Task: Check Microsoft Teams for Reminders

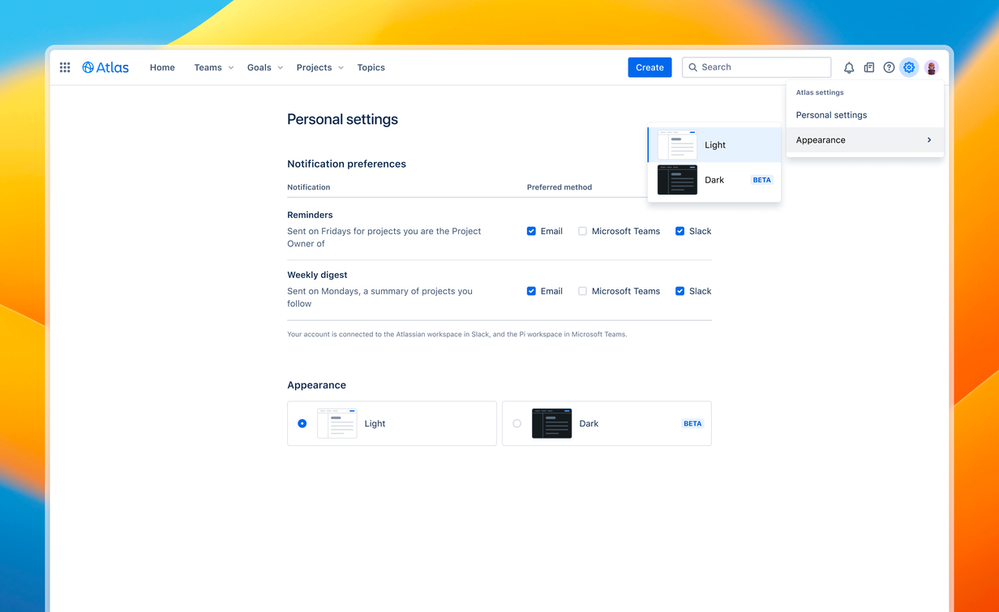Action: [x=582, y=231]
